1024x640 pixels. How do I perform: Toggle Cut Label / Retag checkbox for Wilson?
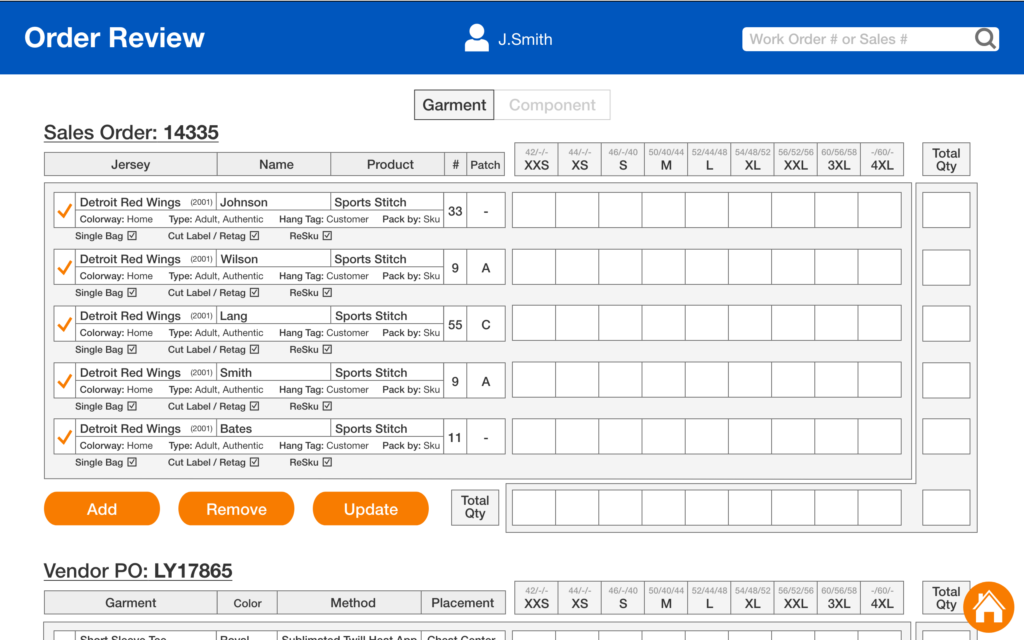(254, 293)
